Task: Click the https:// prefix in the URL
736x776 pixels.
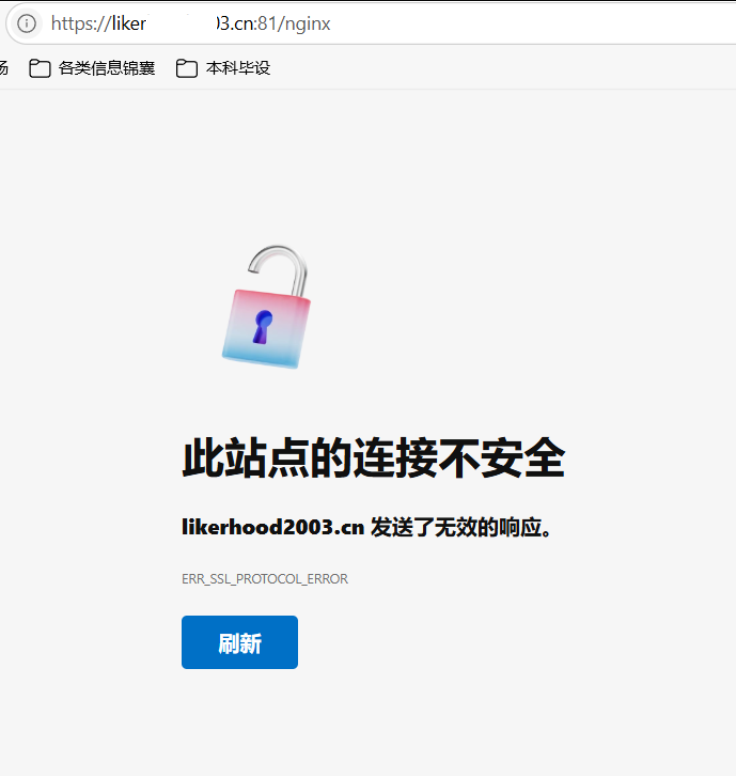Action: (81, 23)
